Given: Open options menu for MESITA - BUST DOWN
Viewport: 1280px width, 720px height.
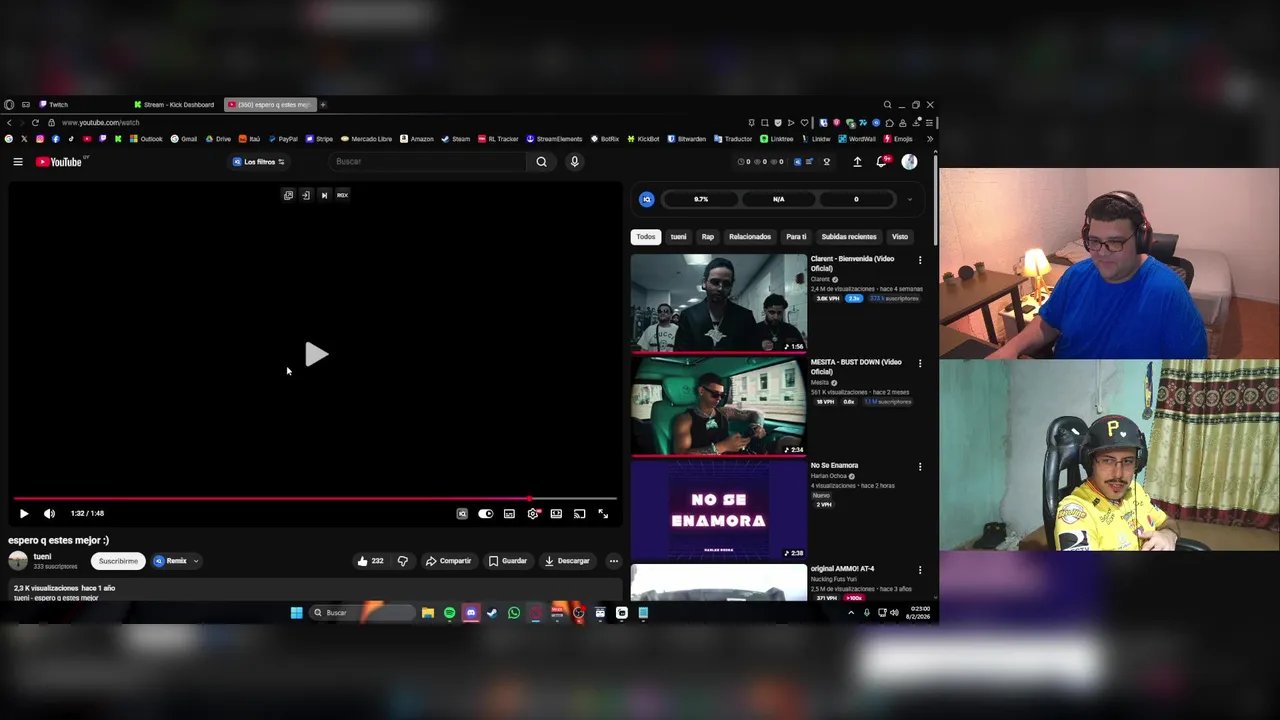Looking at the screenshot, I should tap(920, 363).
